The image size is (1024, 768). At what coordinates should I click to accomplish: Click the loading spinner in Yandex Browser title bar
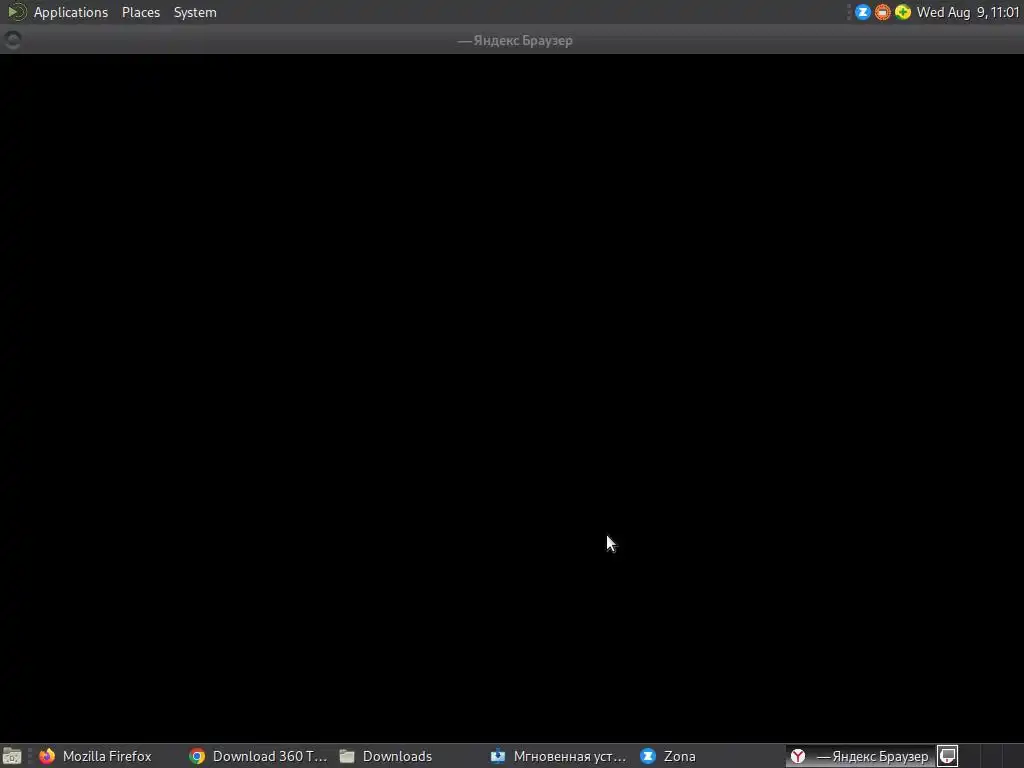(12, 40)
